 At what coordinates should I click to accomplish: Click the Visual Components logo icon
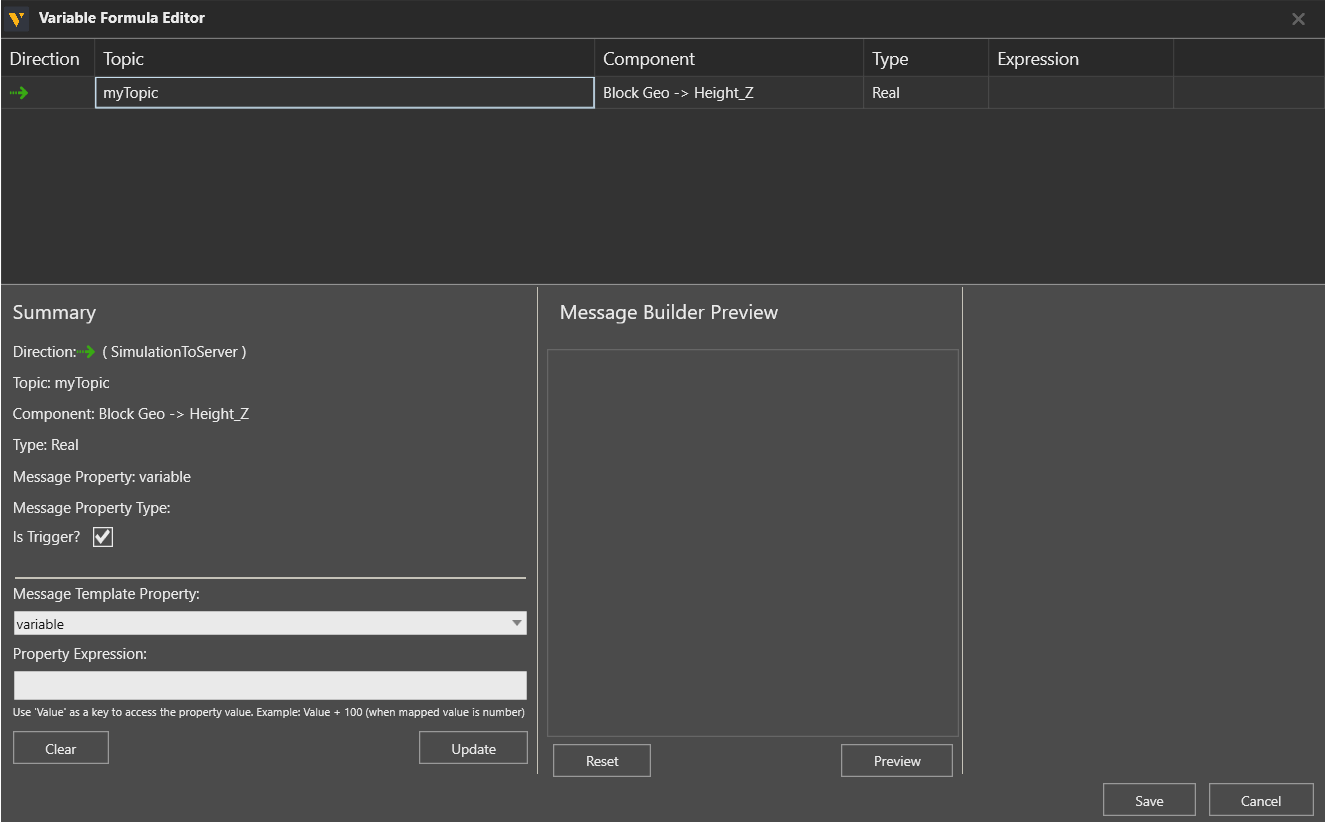17,18
